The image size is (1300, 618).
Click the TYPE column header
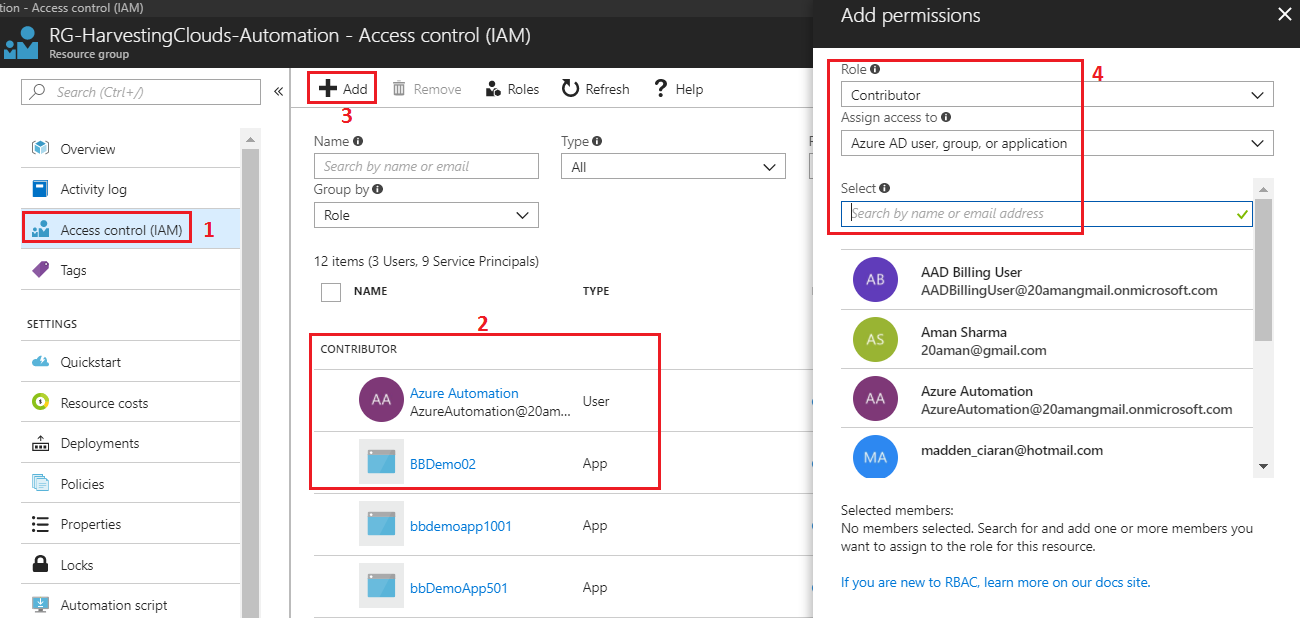coord(596,291)
